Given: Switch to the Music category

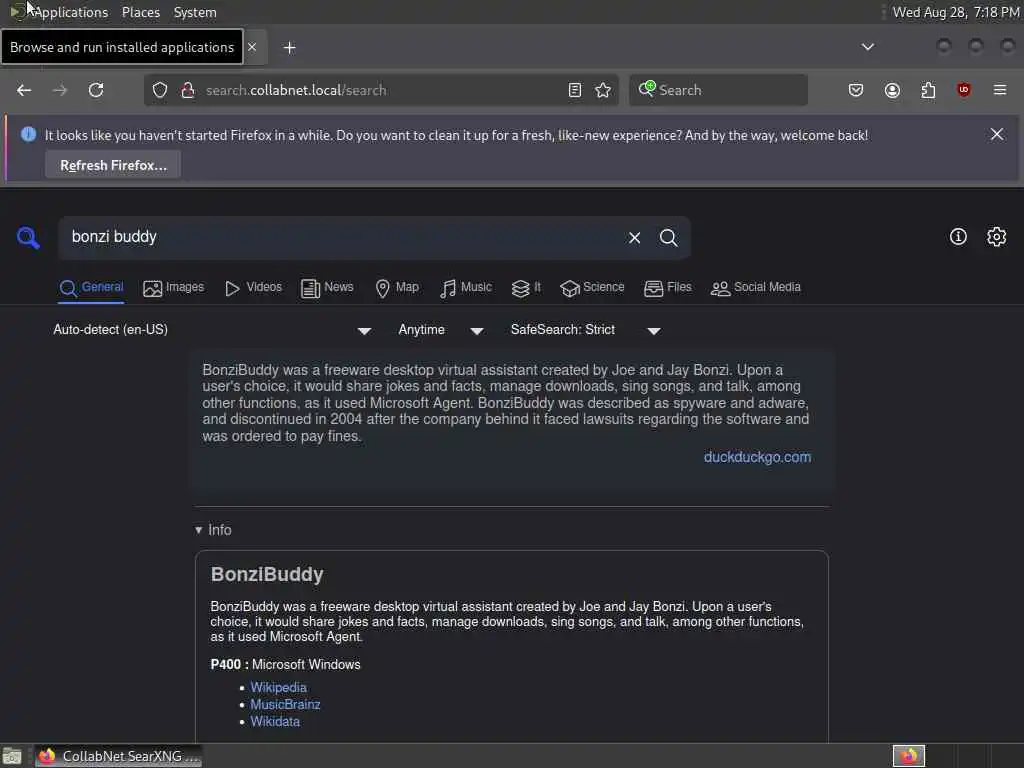Looking at the screenshot, I should pos(466,287).
